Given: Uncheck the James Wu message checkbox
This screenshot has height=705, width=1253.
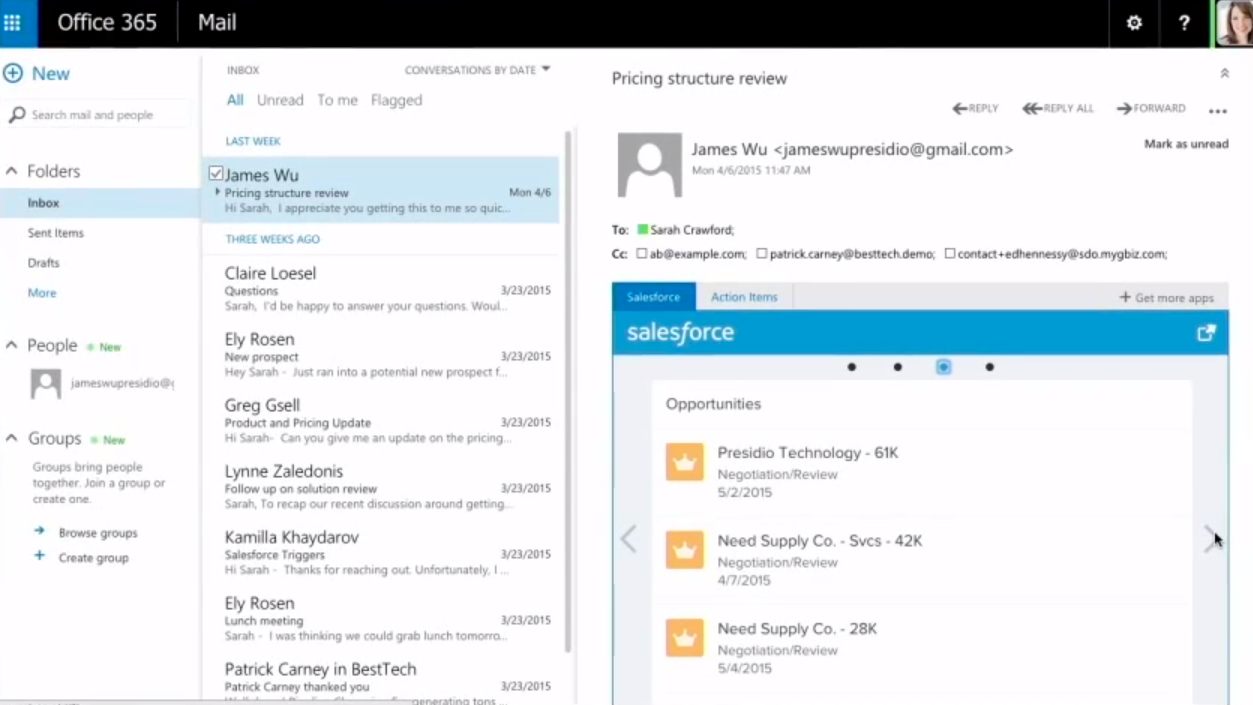Looking at the screenshot, I should (216, 174).
